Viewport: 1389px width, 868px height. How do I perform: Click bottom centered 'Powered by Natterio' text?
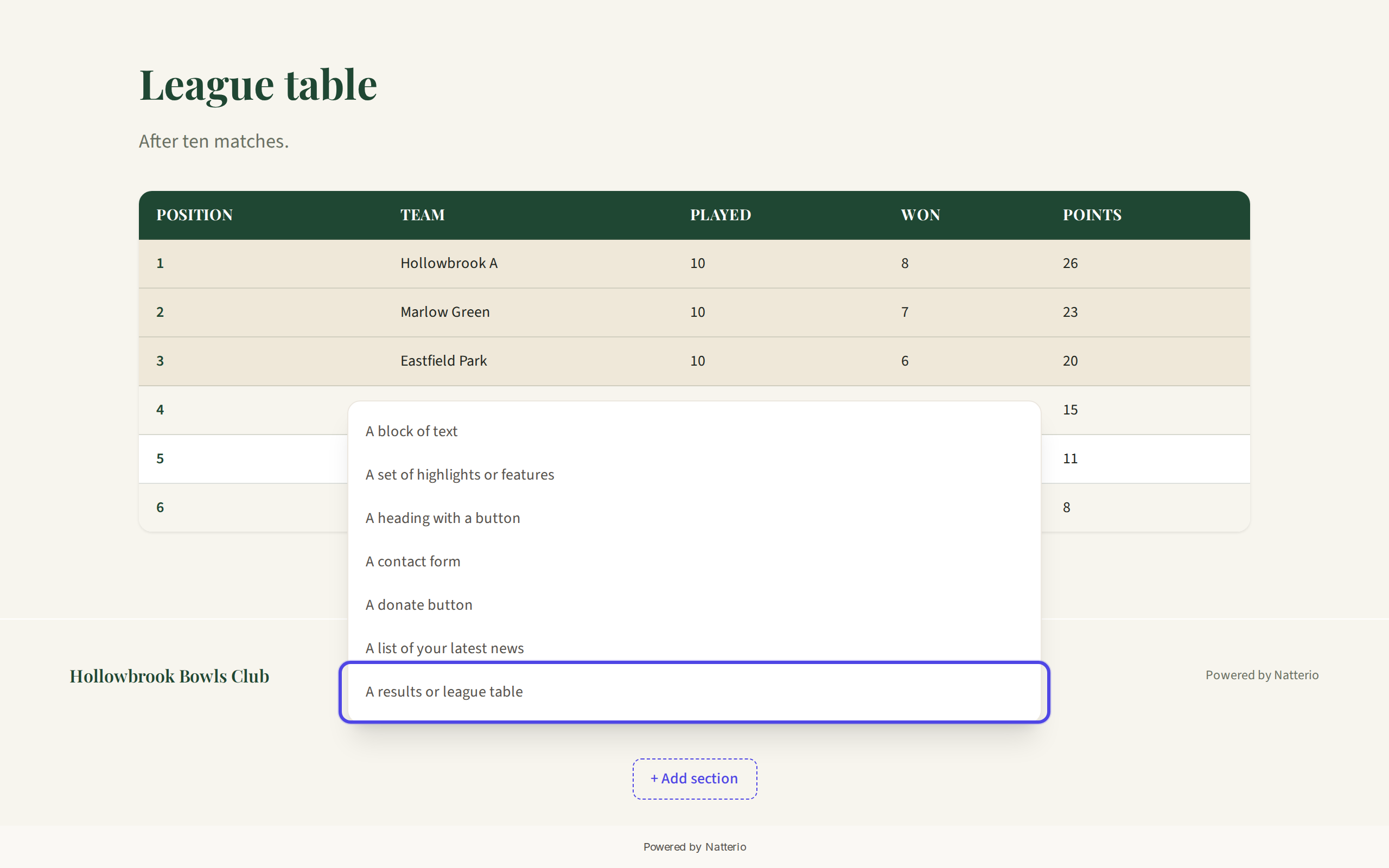pos(694,847)
